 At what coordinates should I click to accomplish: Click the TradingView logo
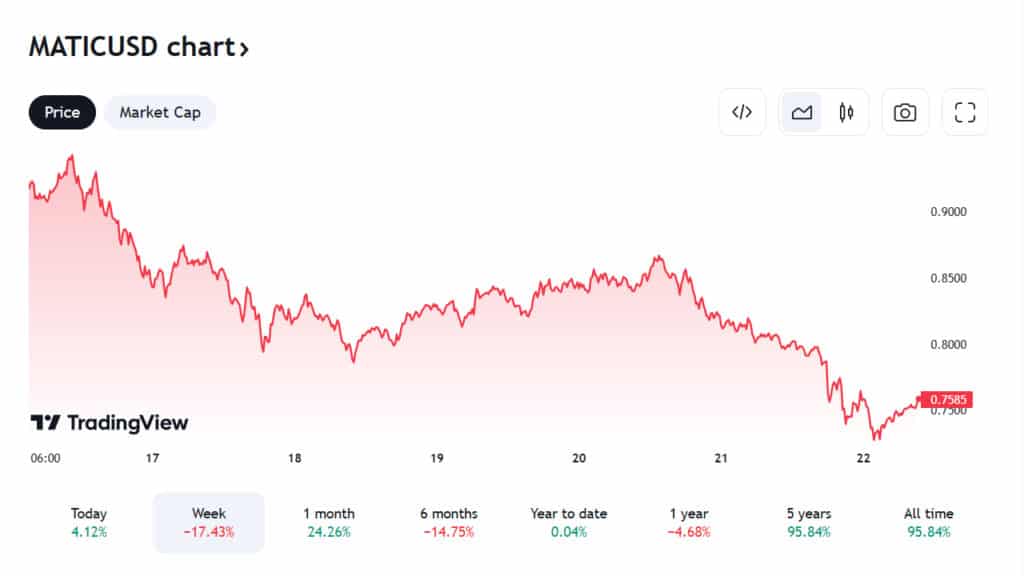tap(109, 423)
